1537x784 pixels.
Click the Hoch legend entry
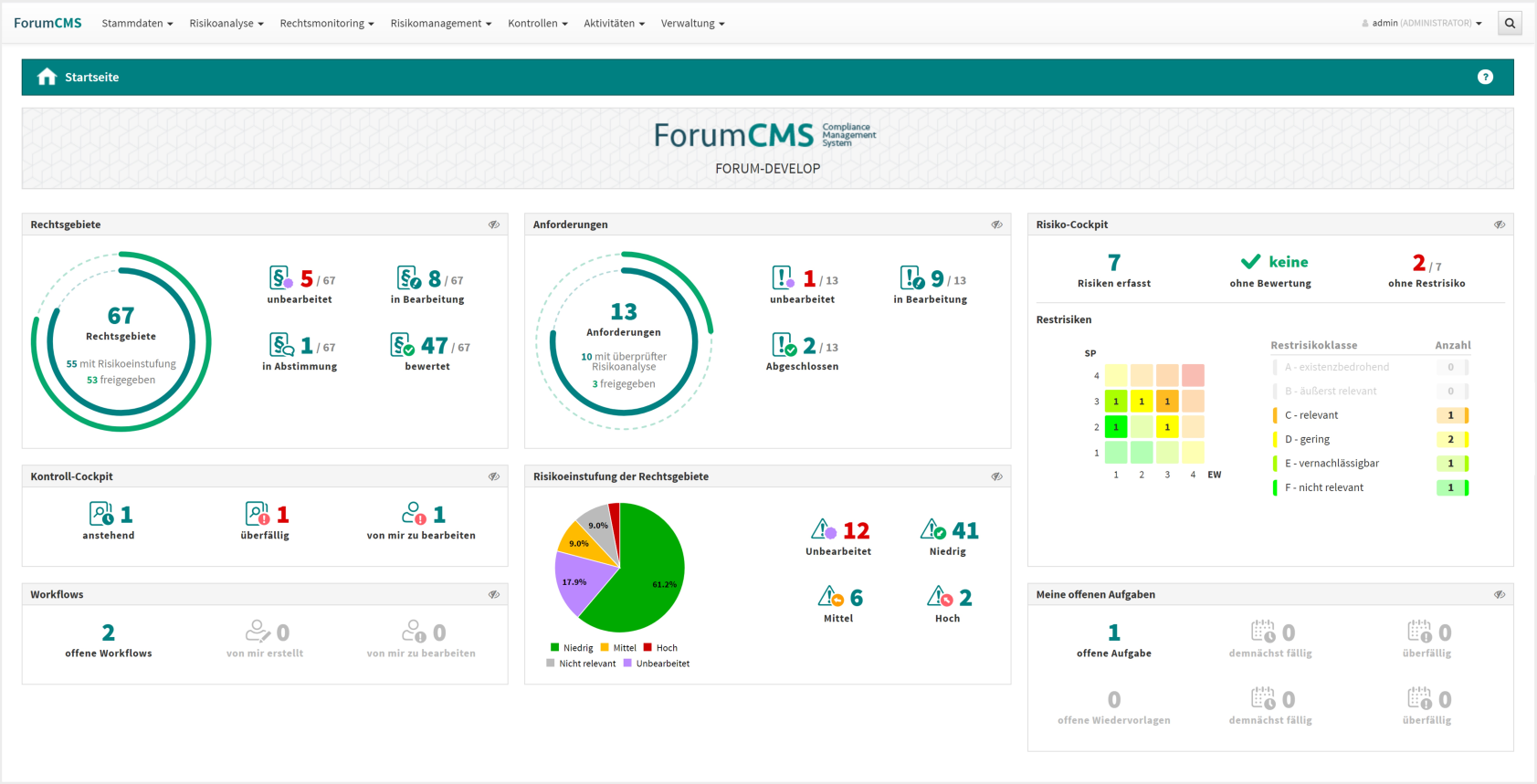(660, 648)
